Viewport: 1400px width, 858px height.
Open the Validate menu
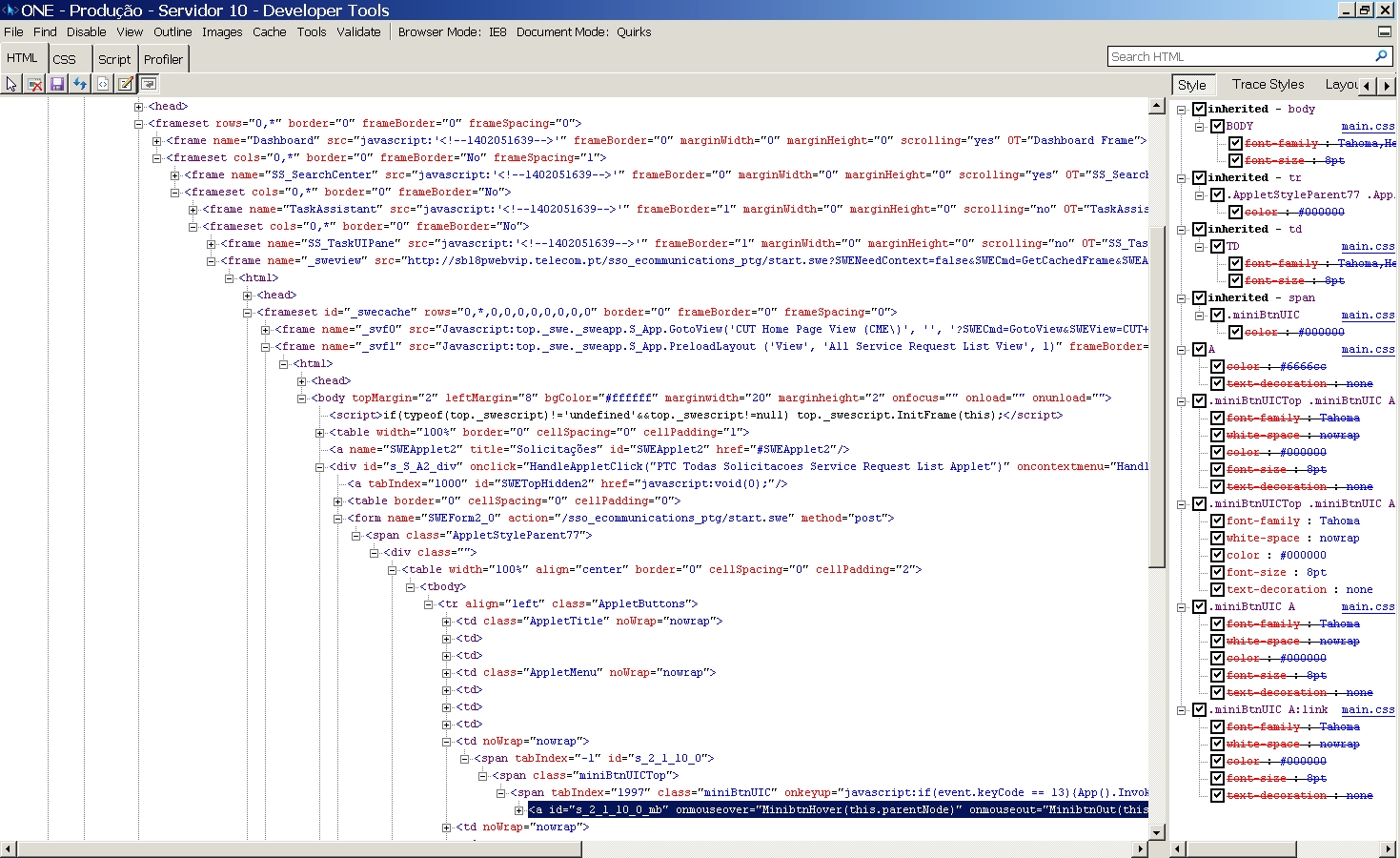point(358,31)
